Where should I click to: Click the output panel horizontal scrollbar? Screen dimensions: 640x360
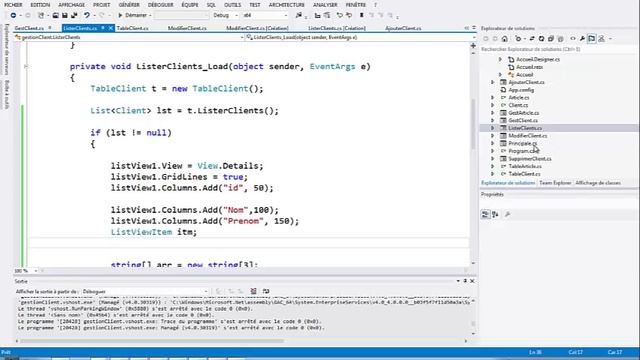152,341
